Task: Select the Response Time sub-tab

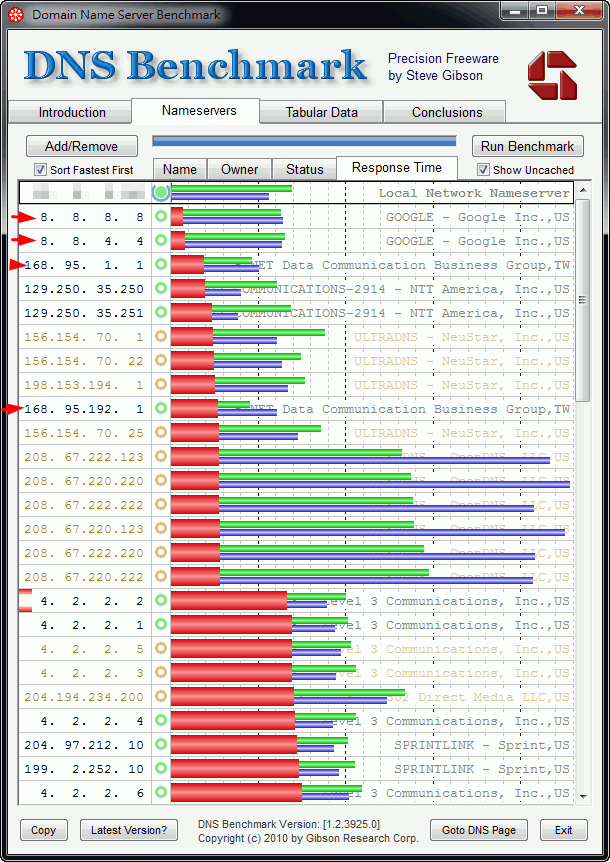Action: (396, 168)
